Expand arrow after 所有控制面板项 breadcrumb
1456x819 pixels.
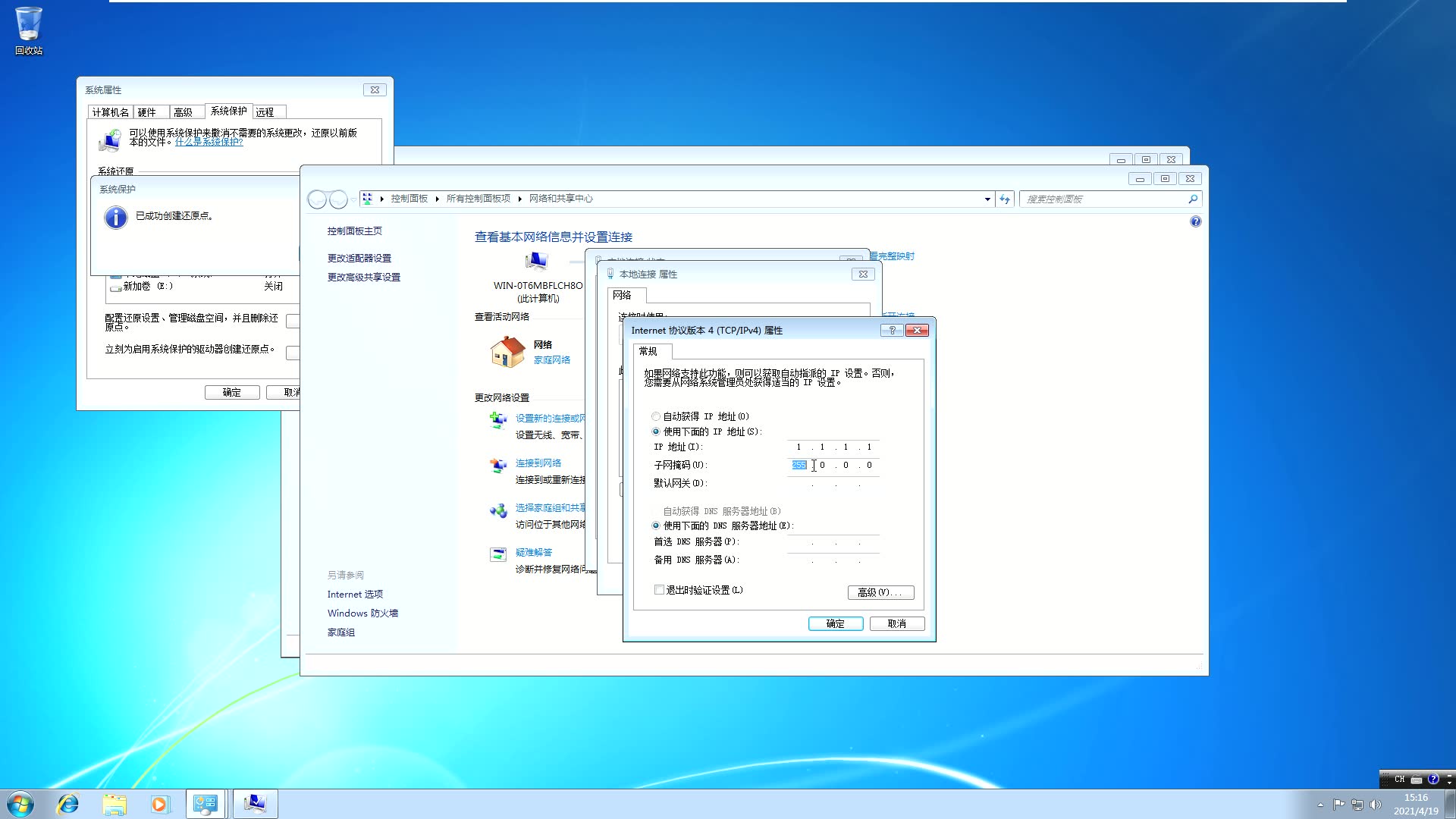point(520,199)
